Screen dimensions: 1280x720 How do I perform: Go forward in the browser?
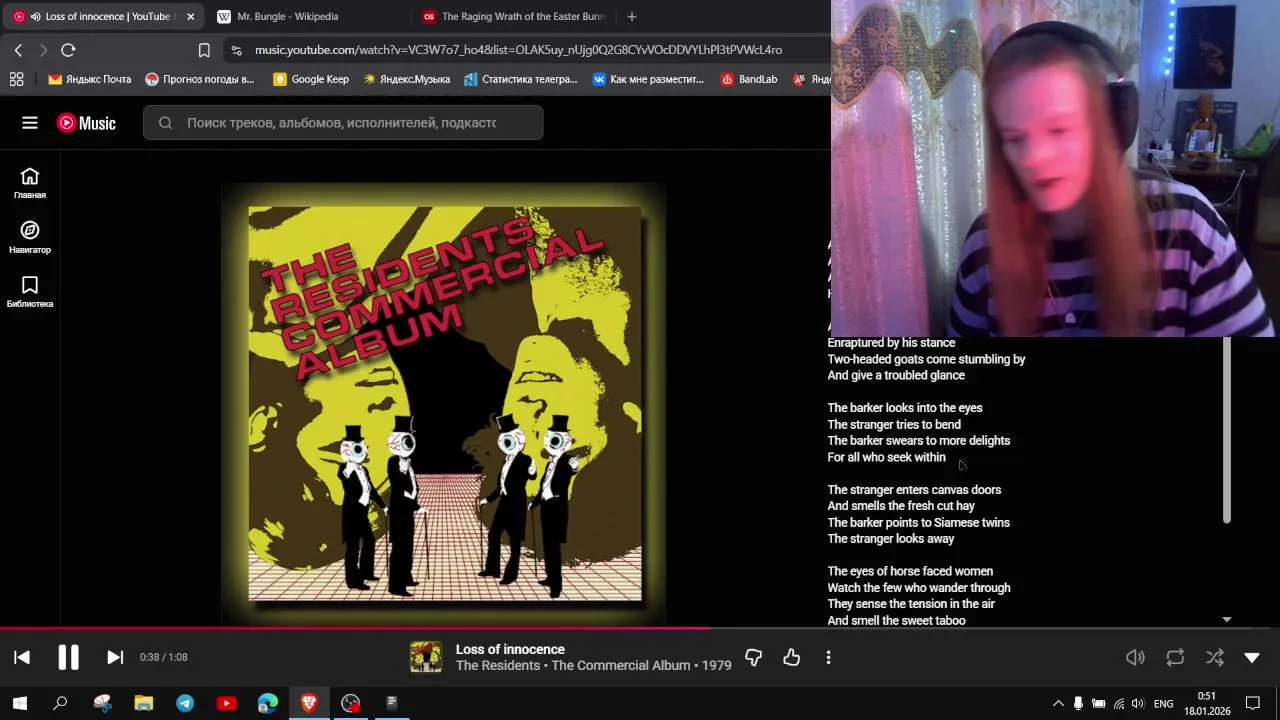point(43,50)
